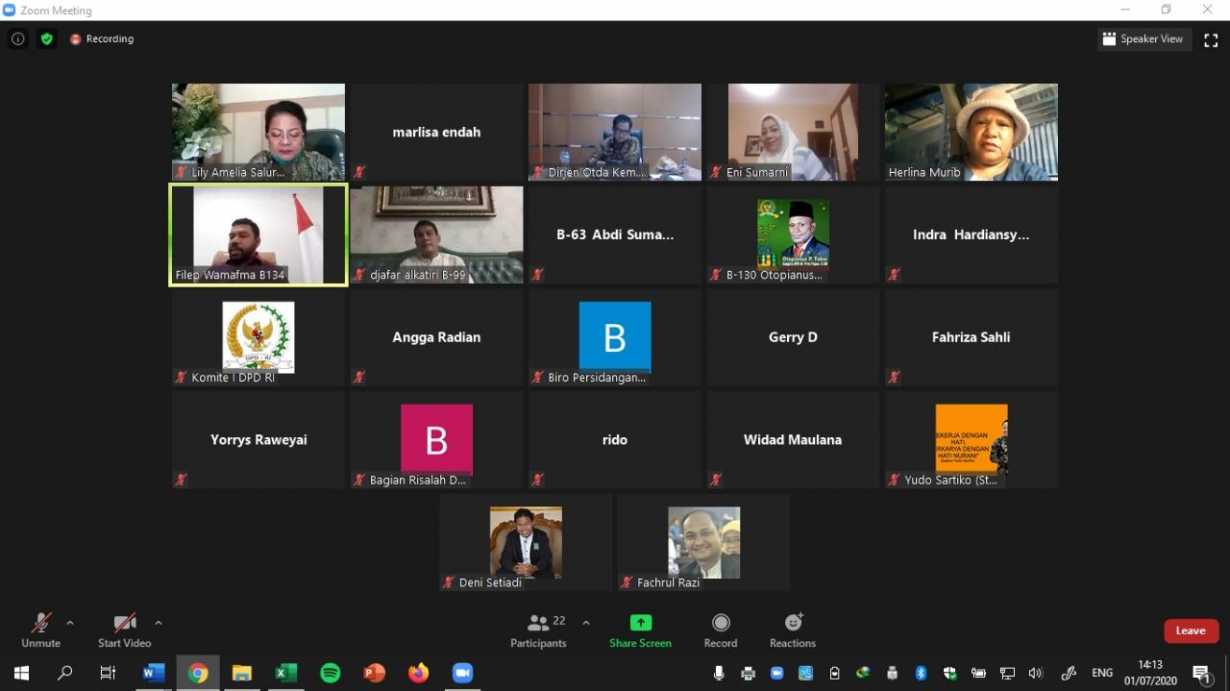Image resolution: width=1230 pixels, height=691 pixels.
Task: Select Filep Wamafma B134 video tile
Action: [x=258, y=235]
